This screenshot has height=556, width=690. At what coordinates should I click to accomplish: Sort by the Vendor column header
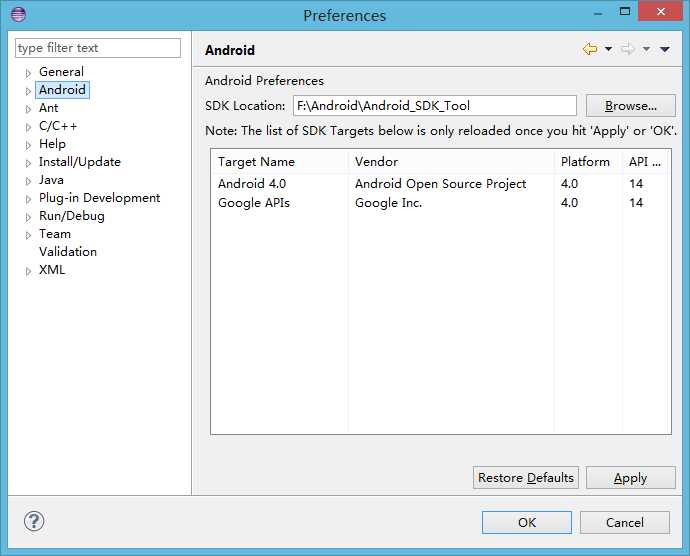coord(376,162)
